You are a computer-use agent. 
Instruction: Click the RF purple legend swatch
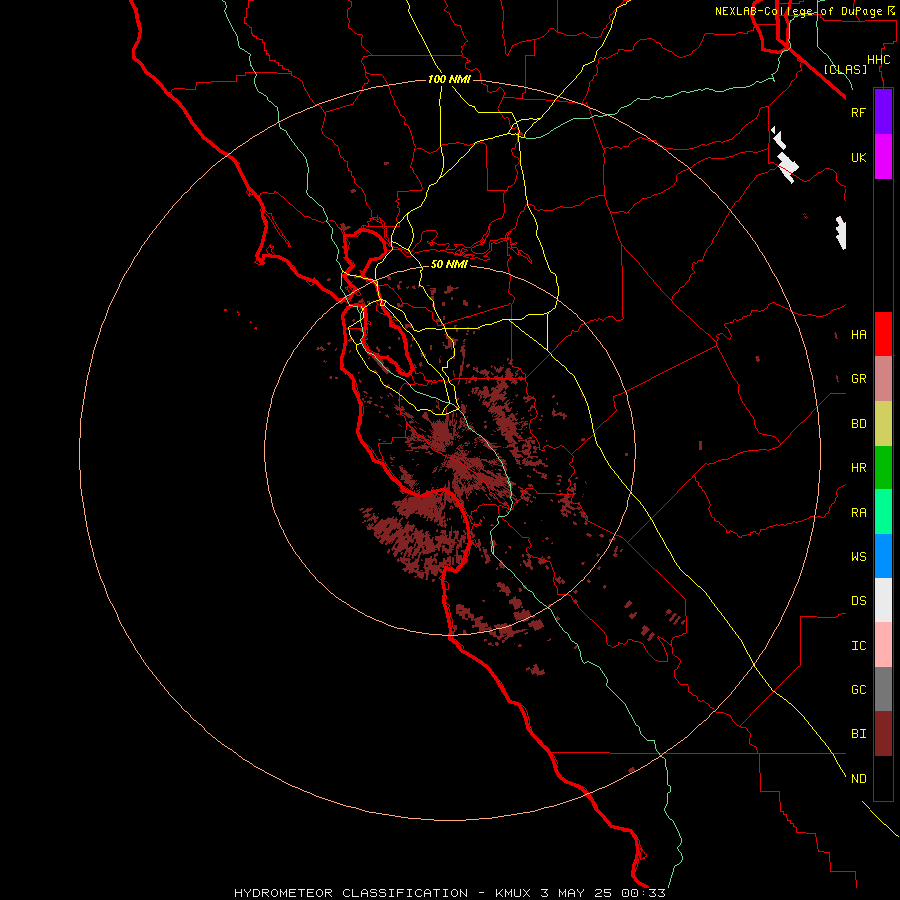click(x=883, y=112)
